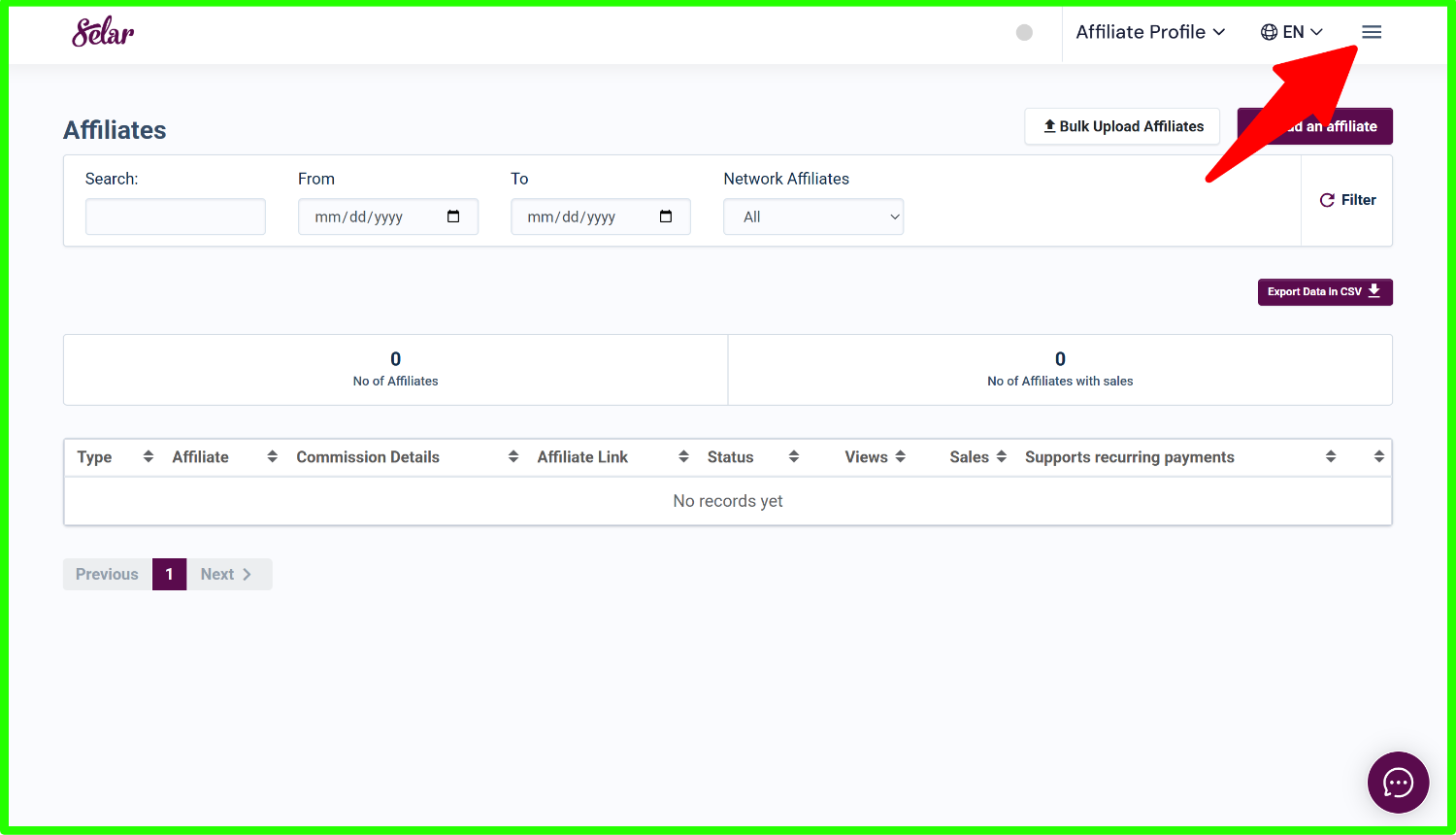Export Data in CSV
The image size is (1456, 835).
click(x=1324, y=292)
